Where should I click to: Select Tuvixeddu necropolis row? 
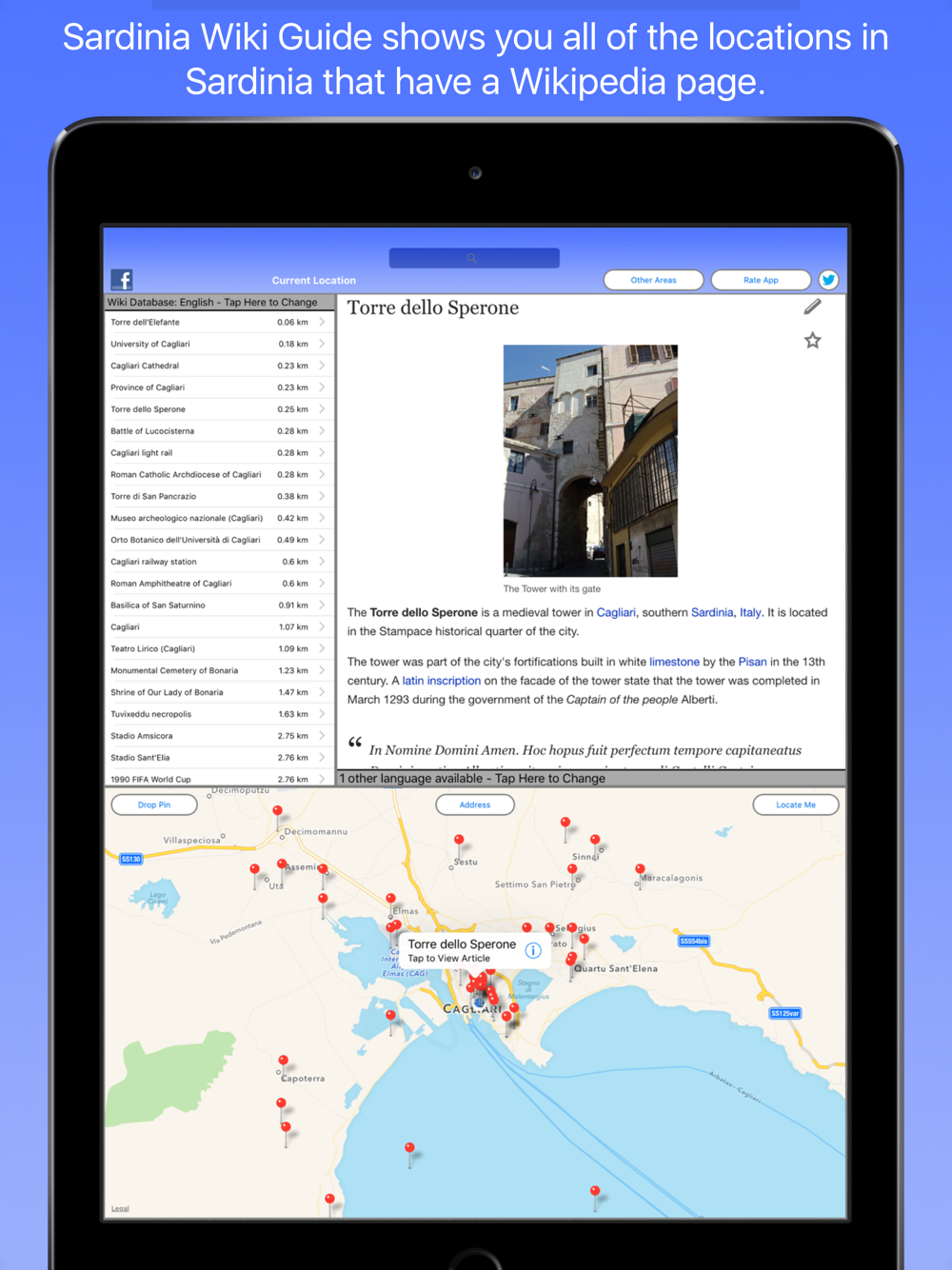[x=219, y=714]
